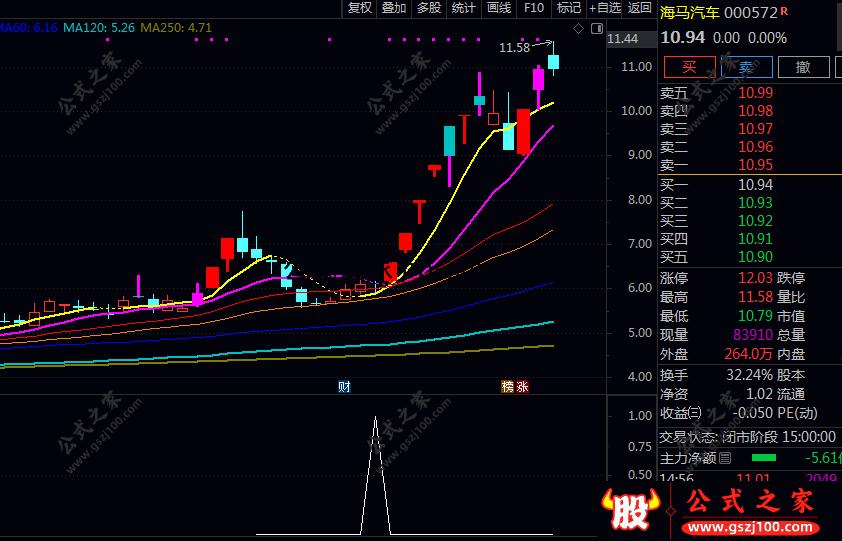Viewport: 842px width, 541px height.
Task: Select the 卖二 price 10.96
Action: point(756,147)
